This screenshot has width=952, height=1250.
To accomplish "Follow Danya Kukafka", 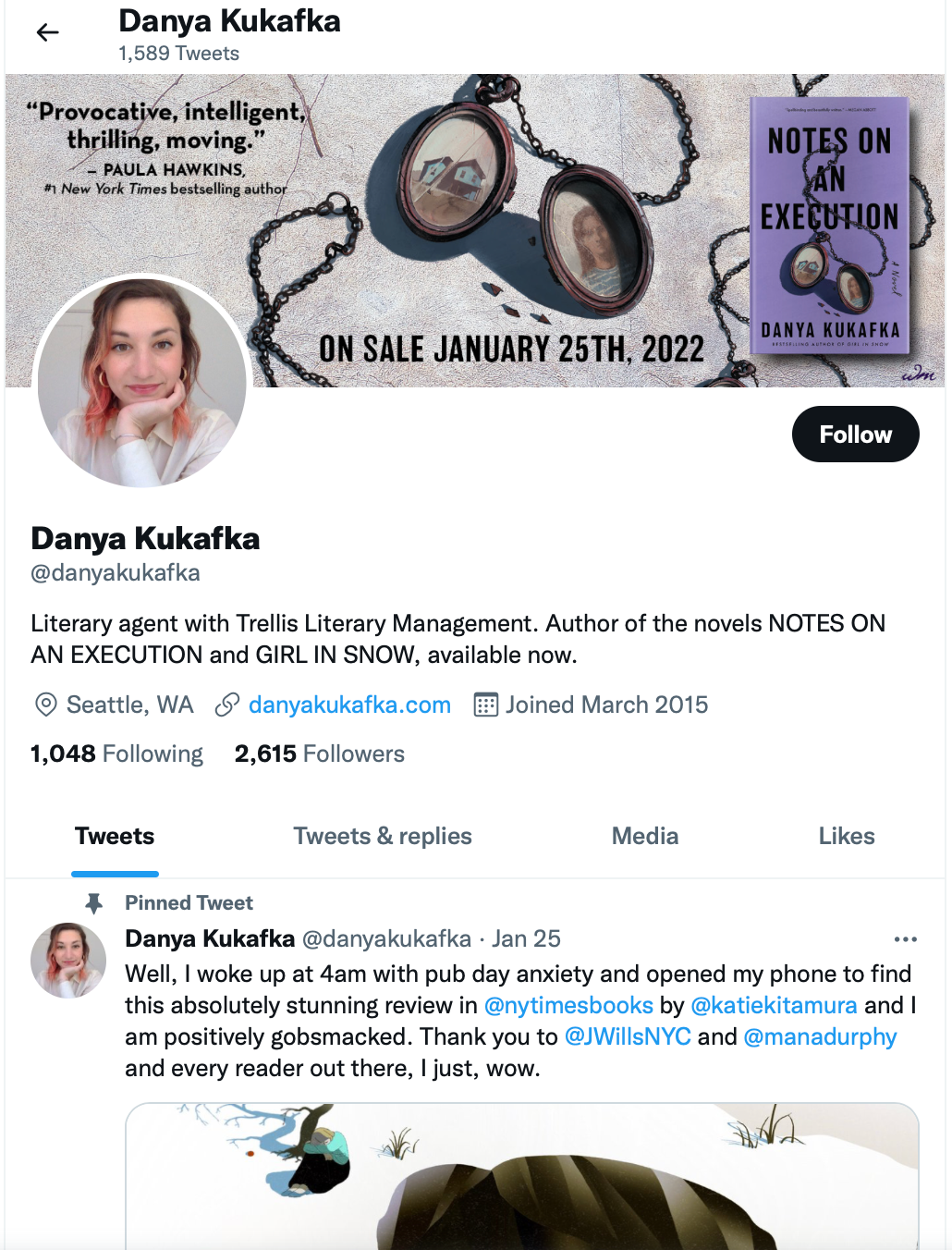I will click(x=855, y=434).
